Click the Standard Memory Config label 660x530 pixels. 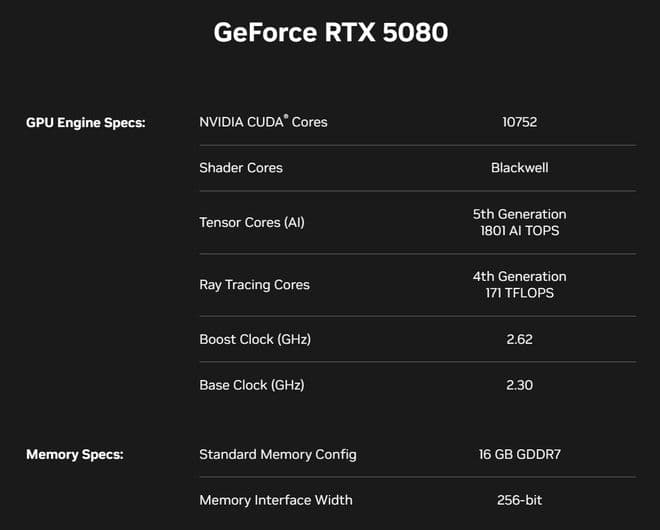click(x=278, y=455)
